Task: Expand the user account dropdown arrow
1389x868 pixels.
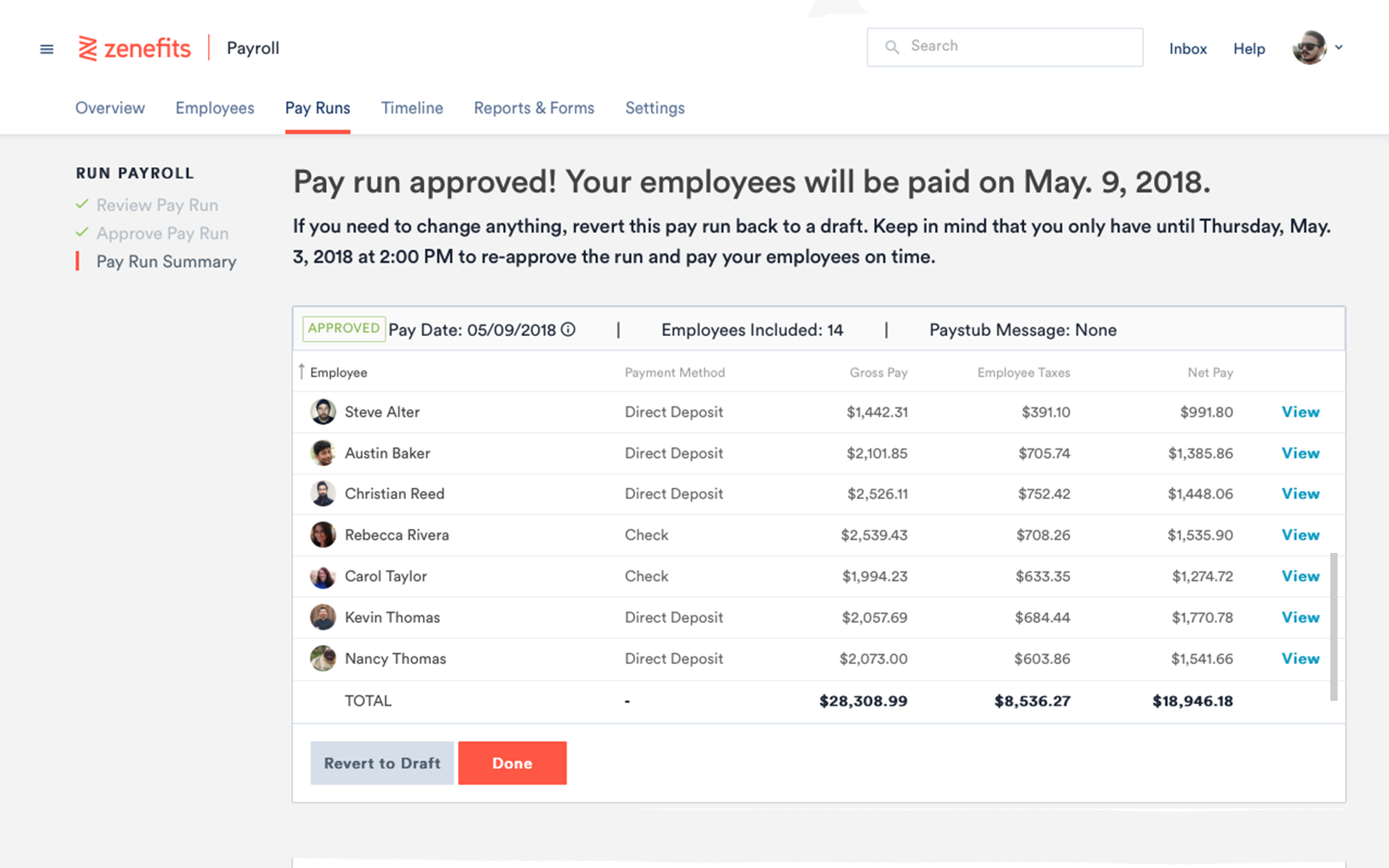Action: pos(1339,47)
